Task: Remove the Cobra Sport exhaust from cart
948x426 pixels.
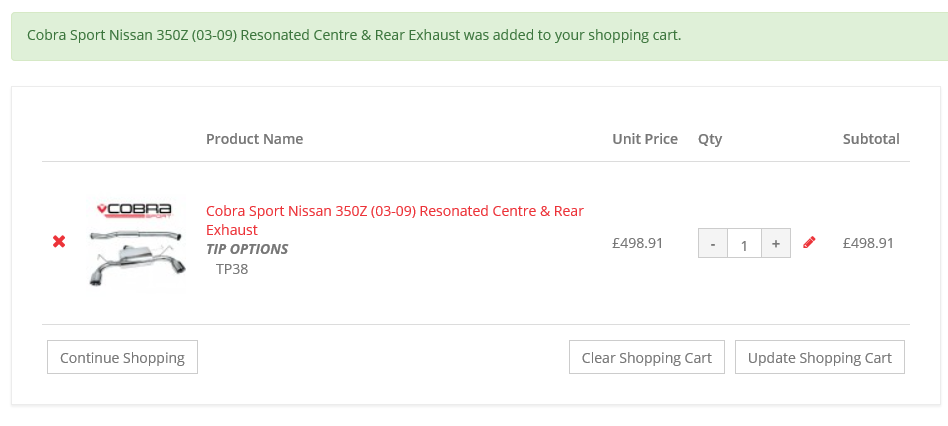Action: 59,242
